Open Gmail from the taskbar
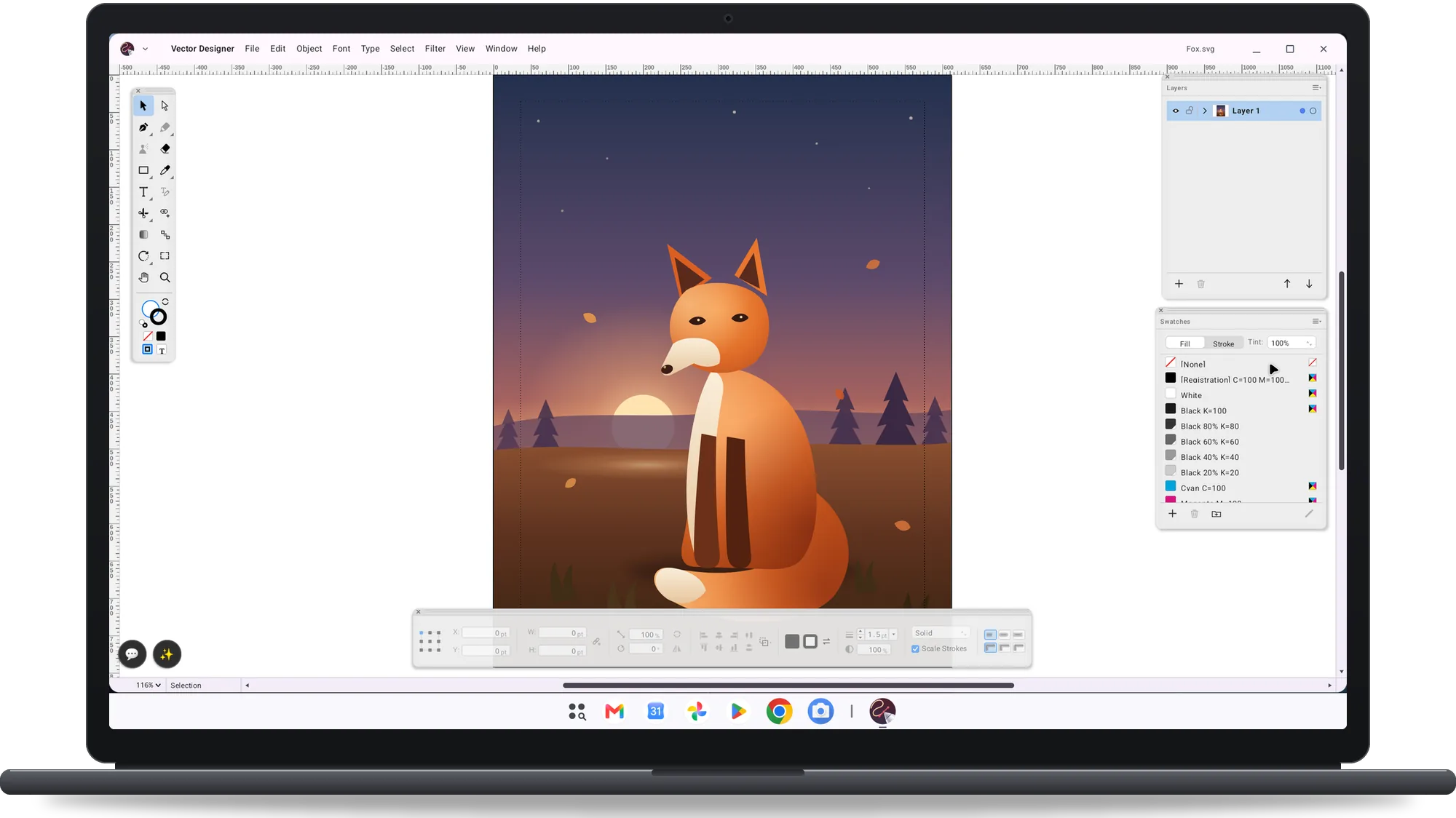 (614, 711)
